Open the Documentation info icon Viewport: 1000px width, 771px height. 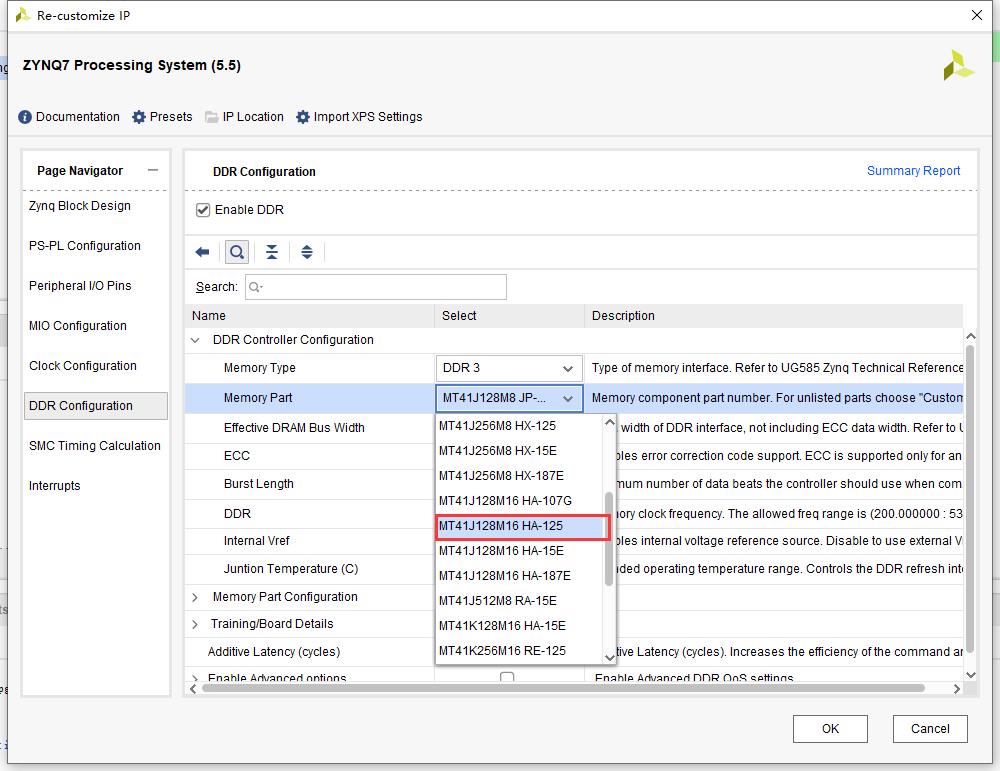click(25, 117)
